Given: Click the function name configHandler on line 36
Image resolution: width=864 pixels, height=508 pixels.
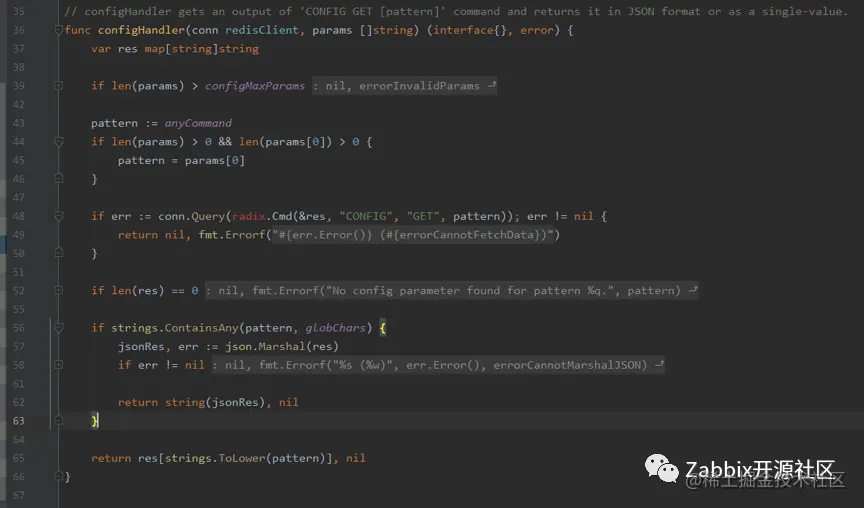Looking at the screenshot, I should coord(141,30).
